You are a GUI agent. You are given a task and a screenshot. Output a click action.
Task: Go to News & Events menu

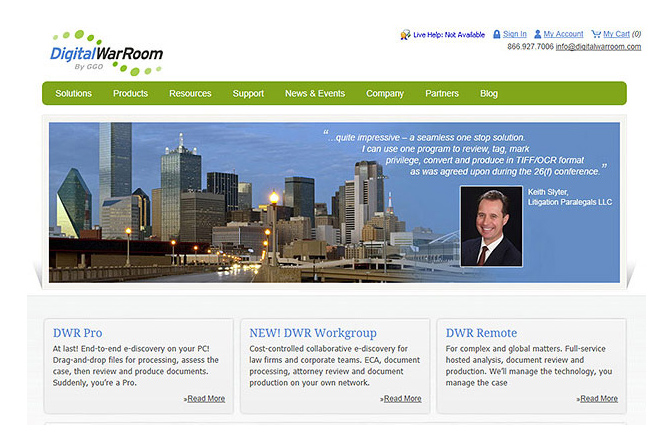(x=315, y=93)
